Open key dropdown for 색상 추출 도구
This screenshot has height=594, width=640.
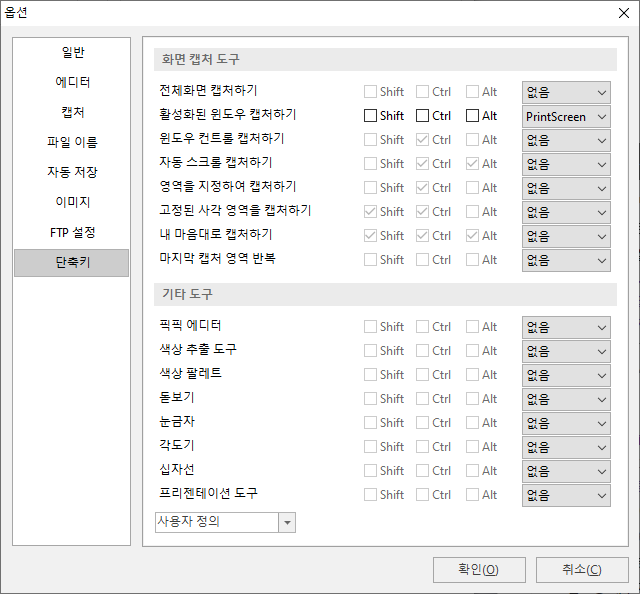pyautogui.click(x=566, y=352)
